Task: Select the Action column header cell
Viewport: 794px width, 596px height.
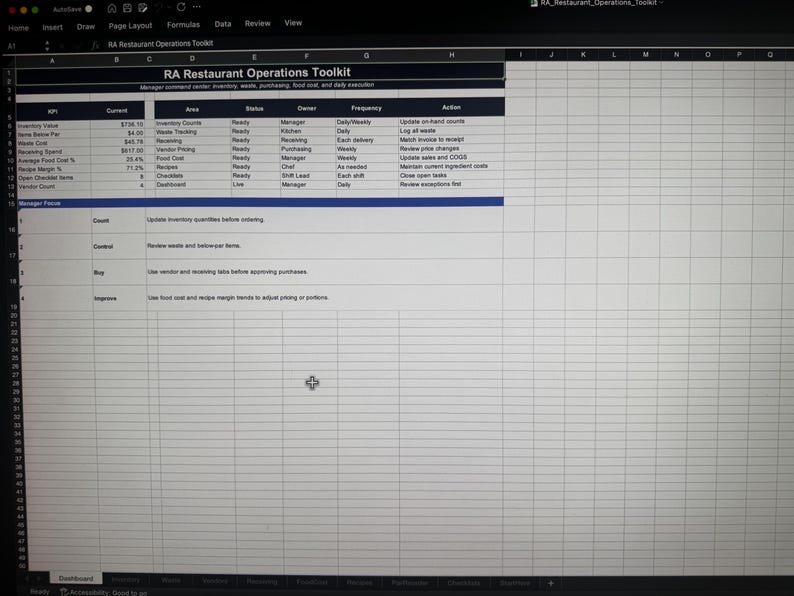Action: click(x=451, y=107)
